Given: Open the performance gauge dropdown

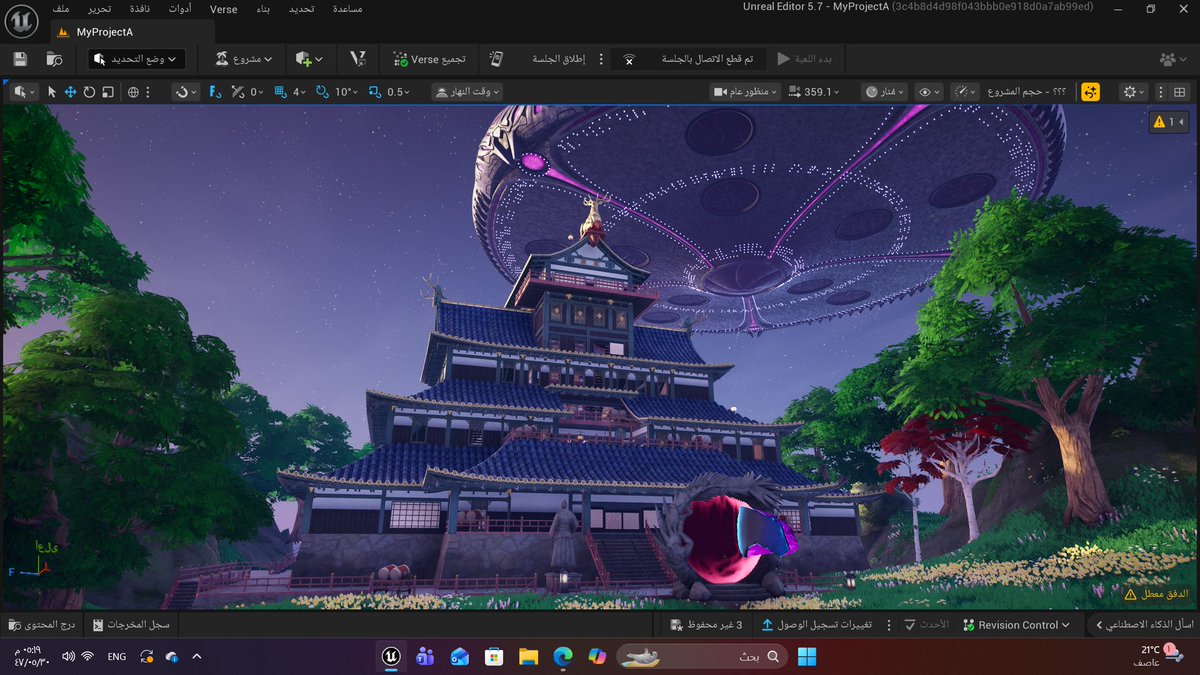Looking at the screenshot, I should 964,91.
